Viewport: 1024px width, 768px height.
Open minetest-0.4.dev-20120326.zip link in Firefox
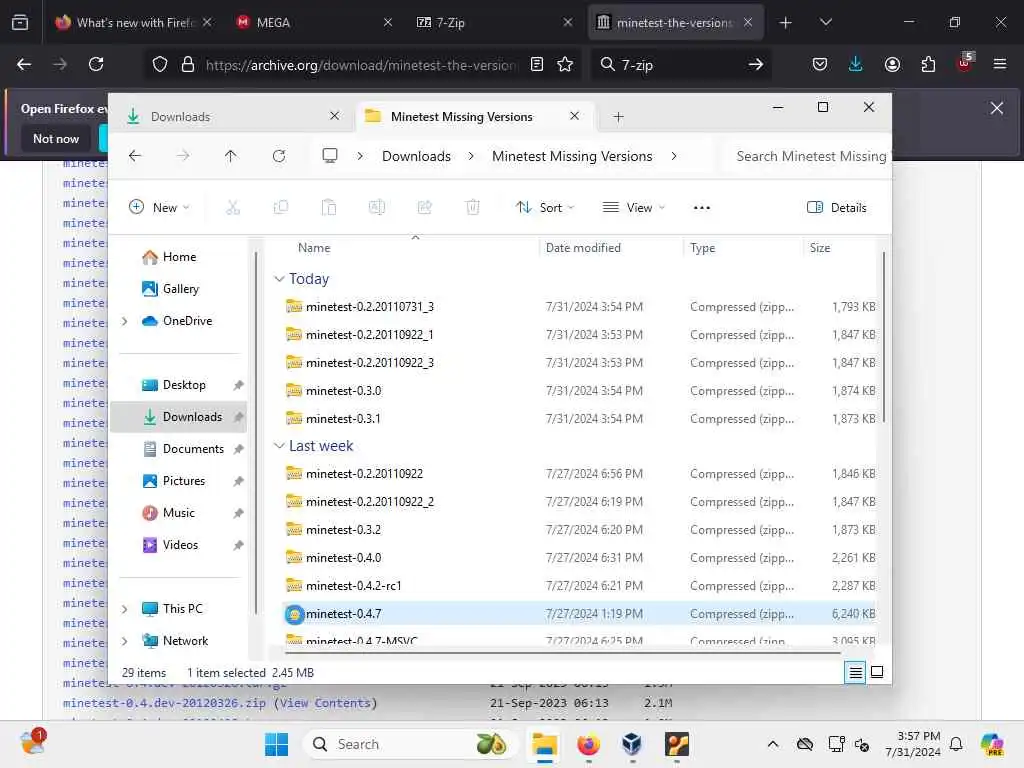pos(165,703)
